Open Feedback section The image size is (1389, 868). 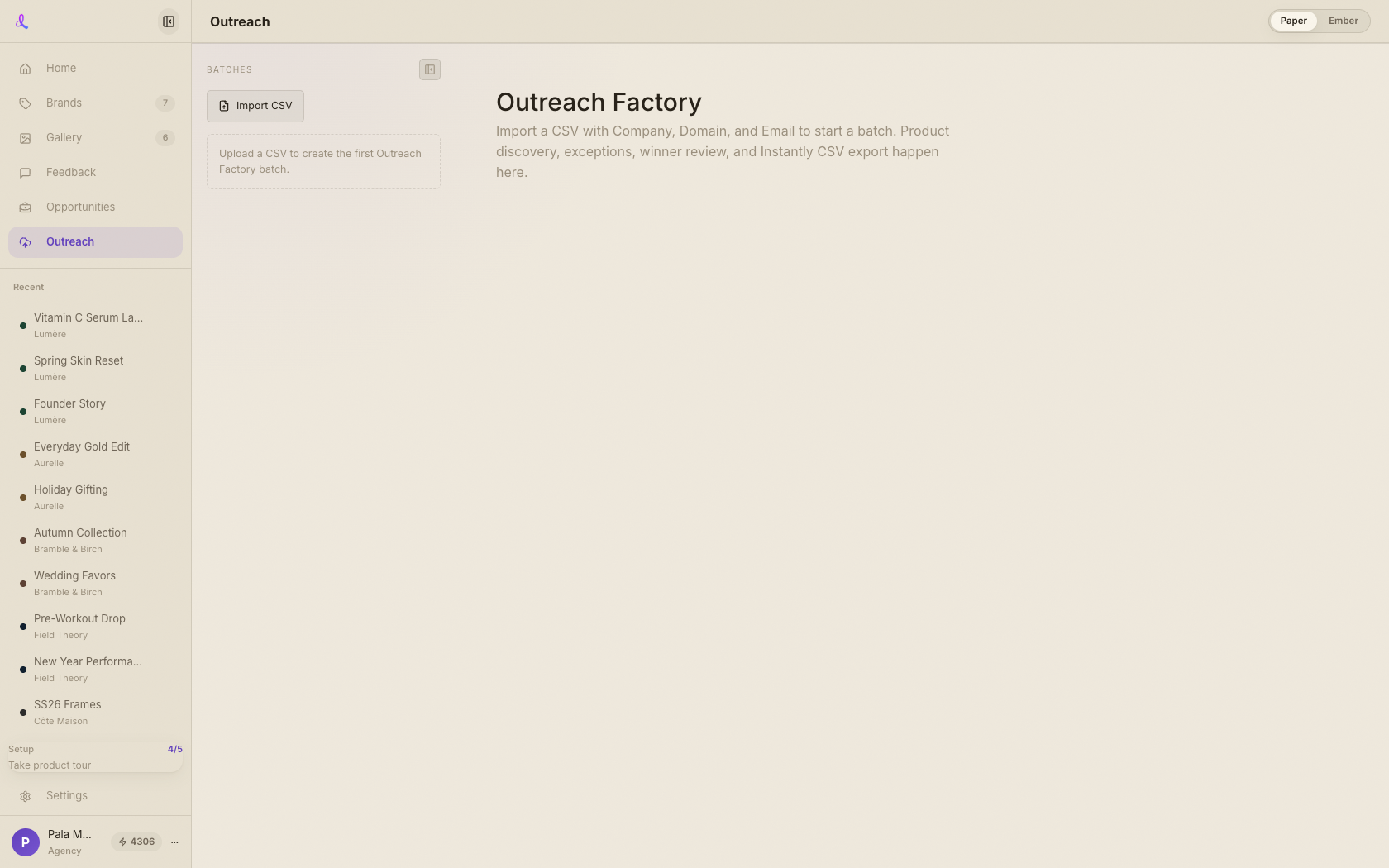(95, 173)
